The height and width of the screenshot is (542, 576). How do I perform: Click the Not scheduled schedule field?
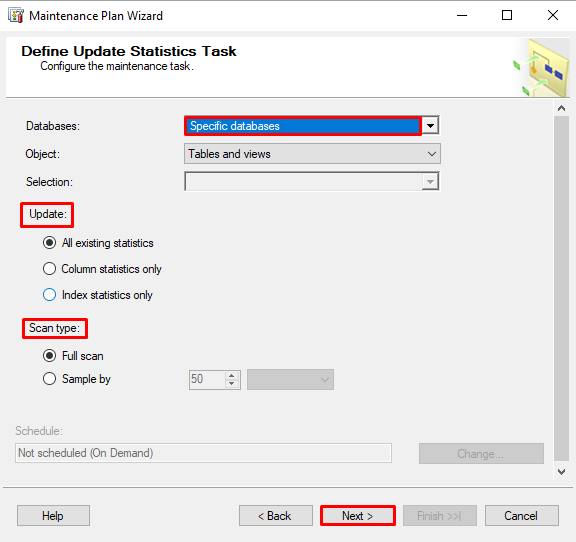(203, 453)
